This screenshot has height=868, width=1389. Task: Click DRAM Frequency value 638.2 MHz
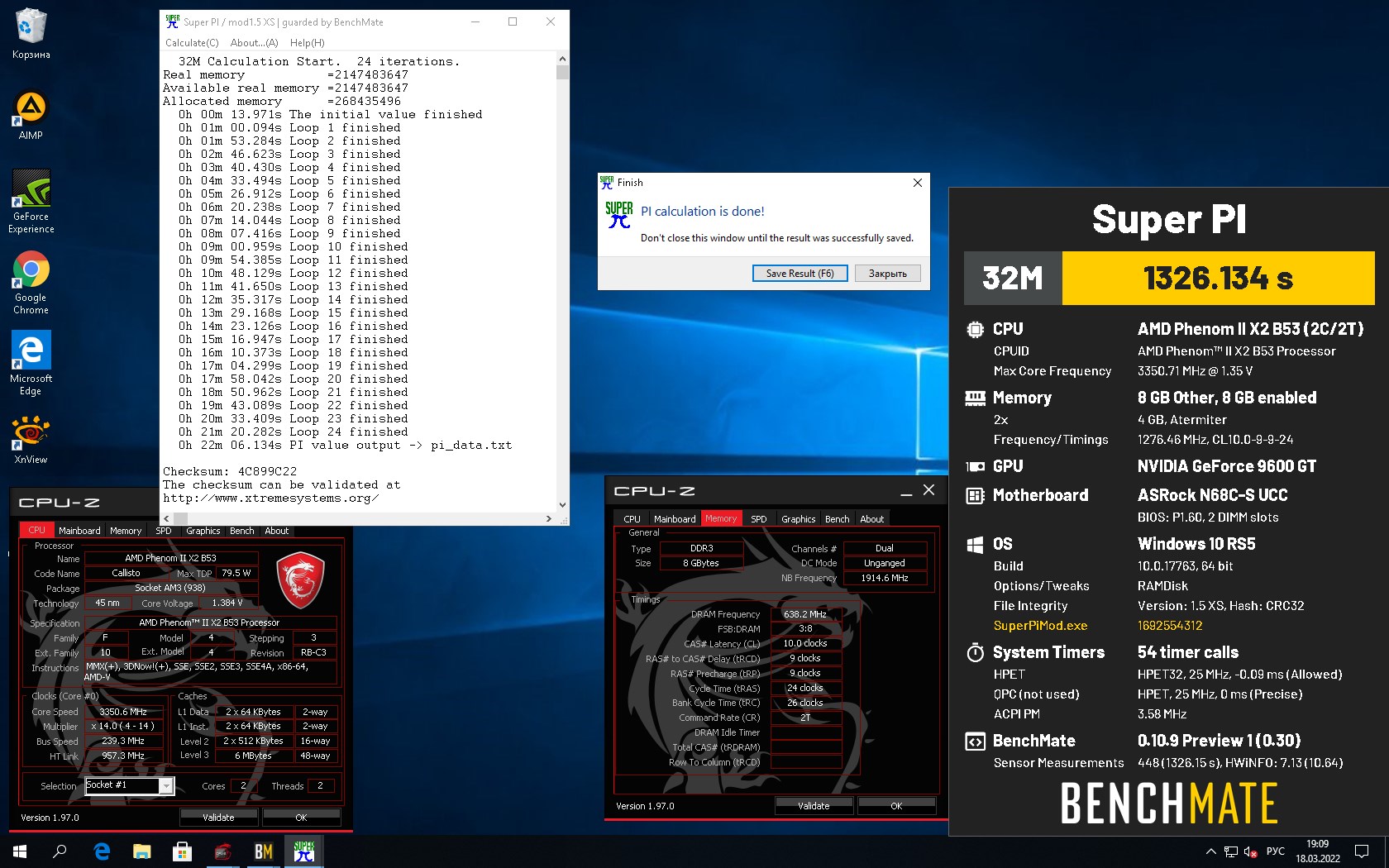tap(805, 614)
